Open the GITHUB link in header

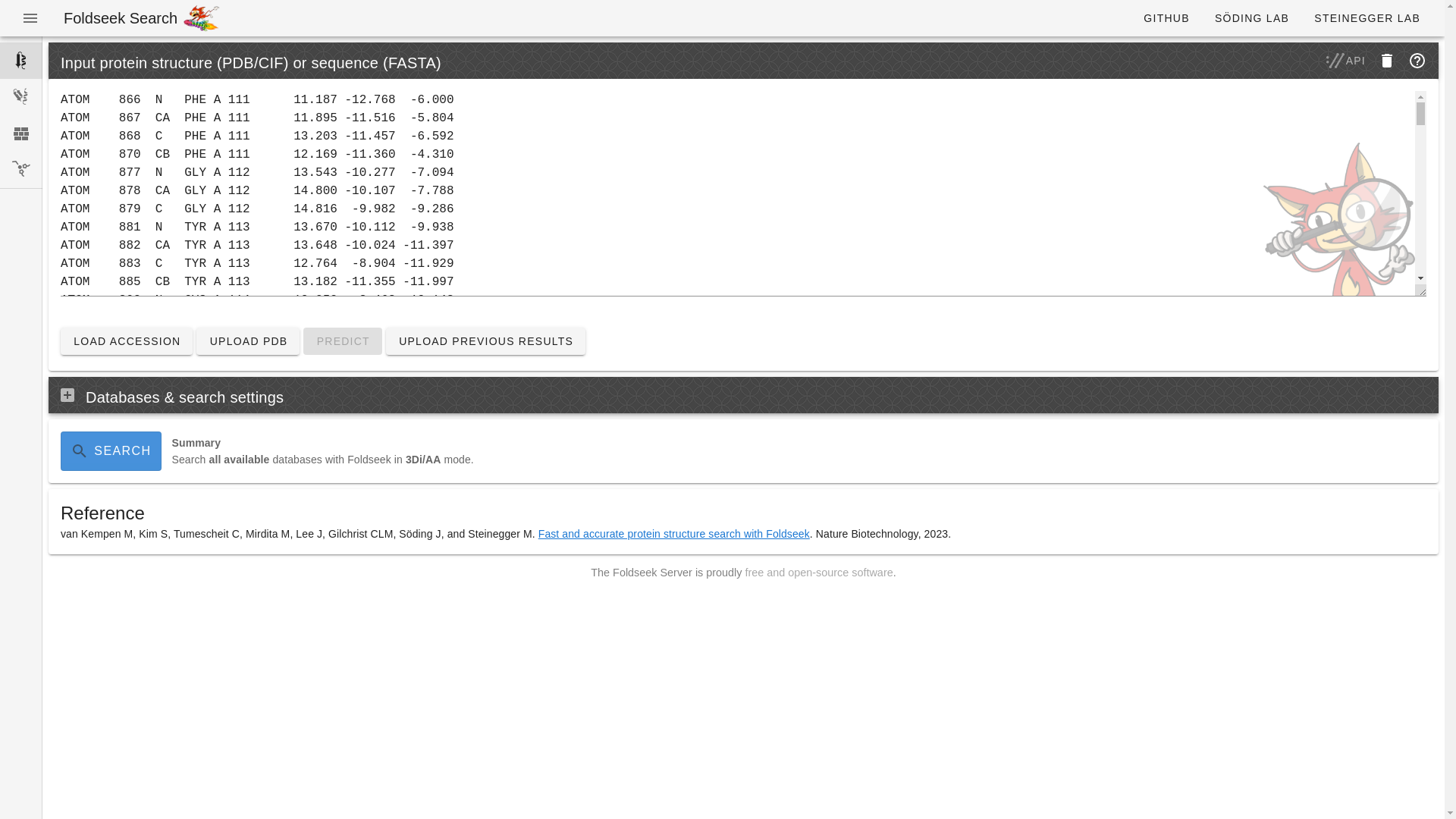tap(1166, 18)
